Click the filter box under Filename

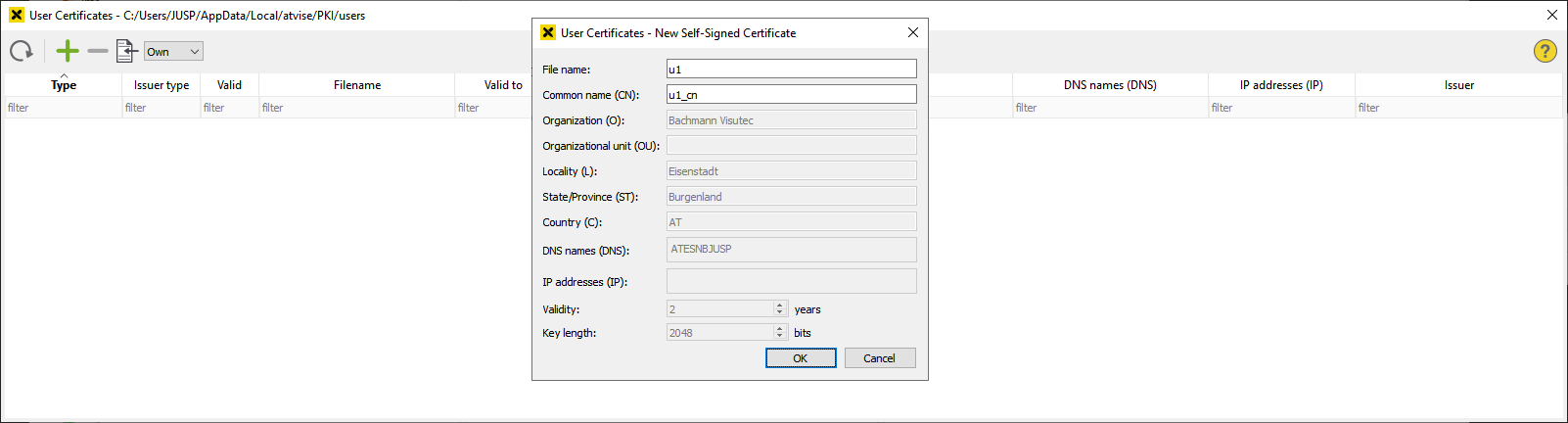coord(356,108)
